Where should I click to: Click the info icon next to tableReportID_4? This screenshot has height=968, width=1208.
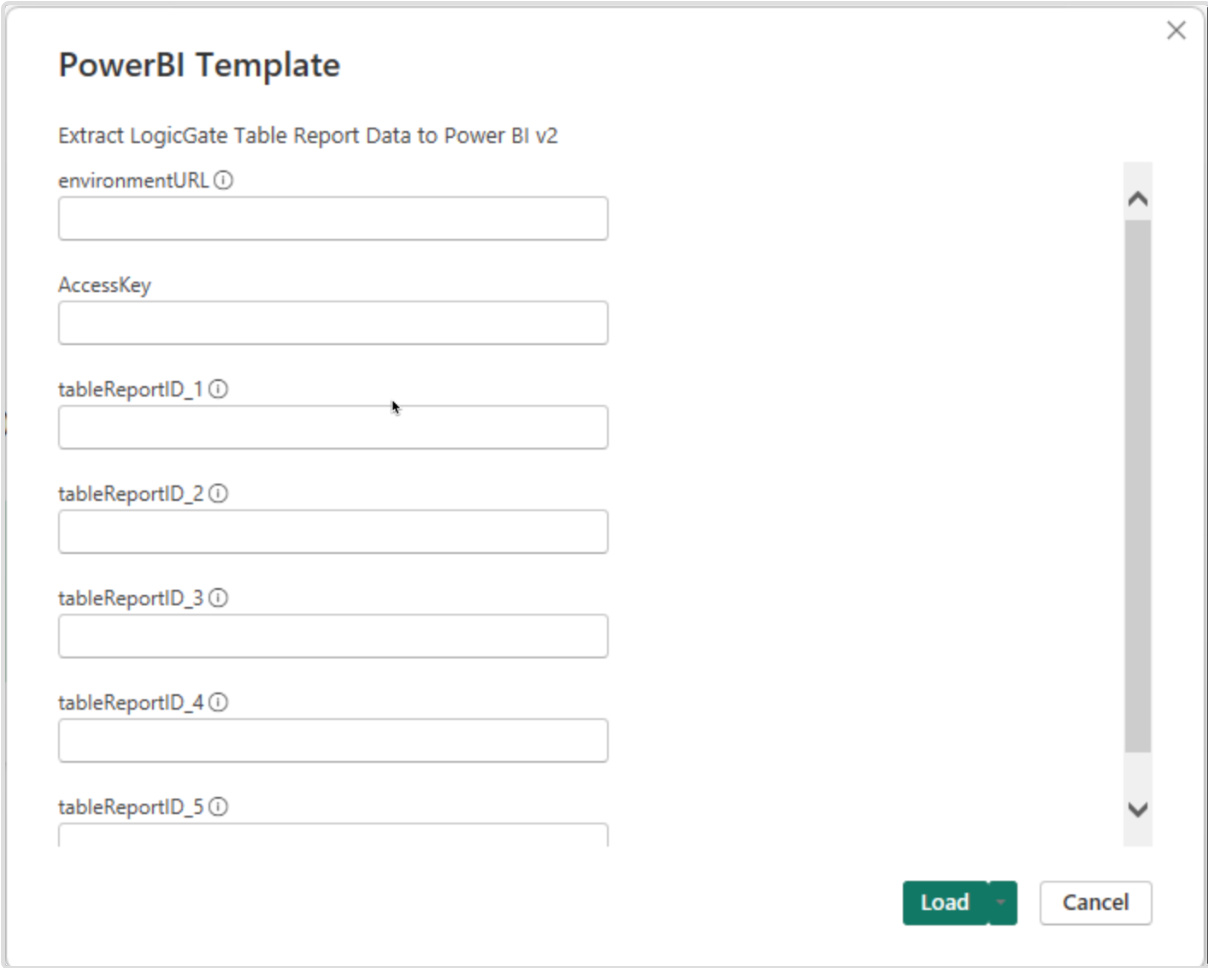pyautogui.click(x=218, y=703)
